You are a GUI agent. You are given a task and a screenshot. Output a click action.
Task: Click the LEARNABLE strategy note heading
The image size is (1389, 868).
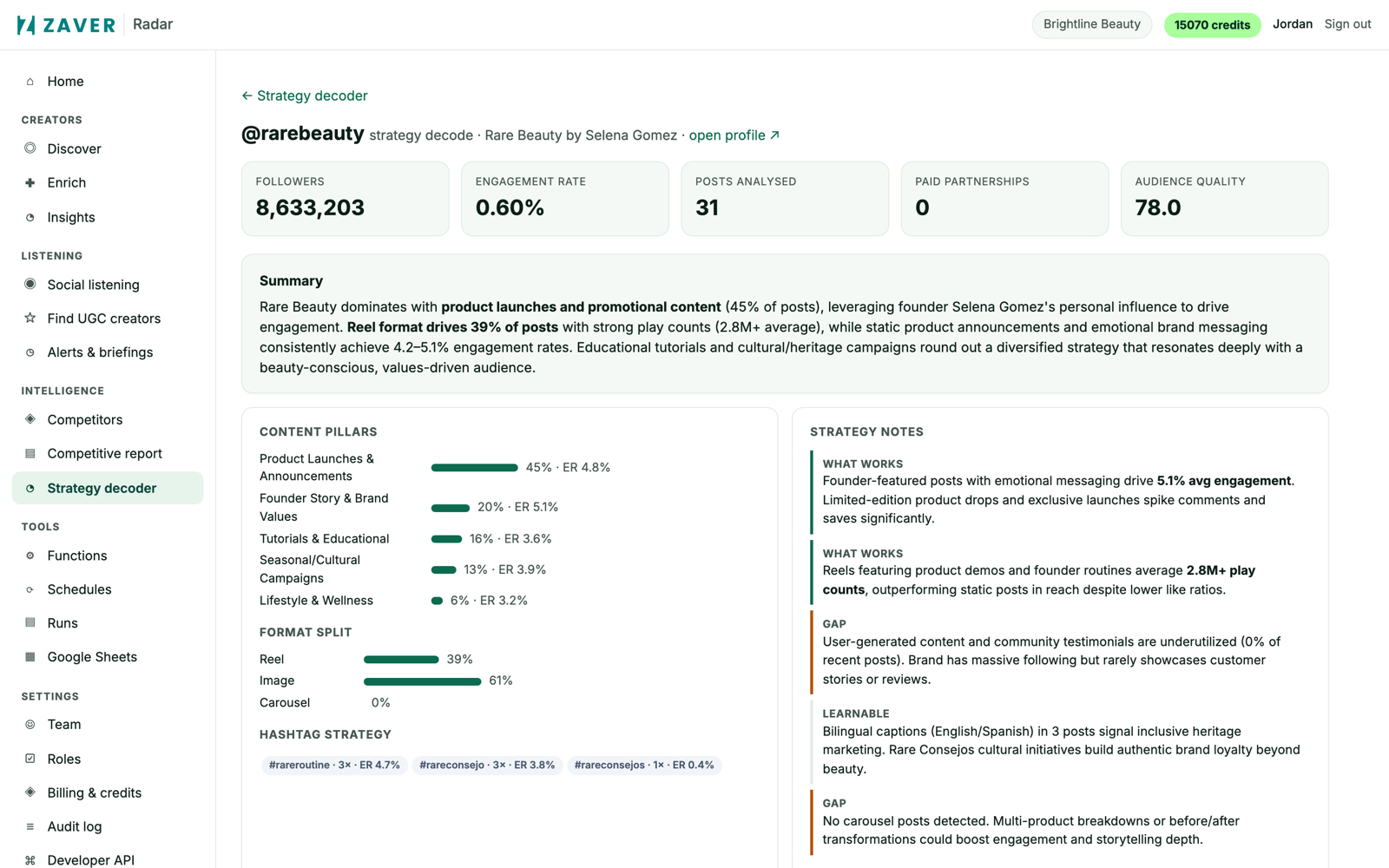[x=856, y=713]
